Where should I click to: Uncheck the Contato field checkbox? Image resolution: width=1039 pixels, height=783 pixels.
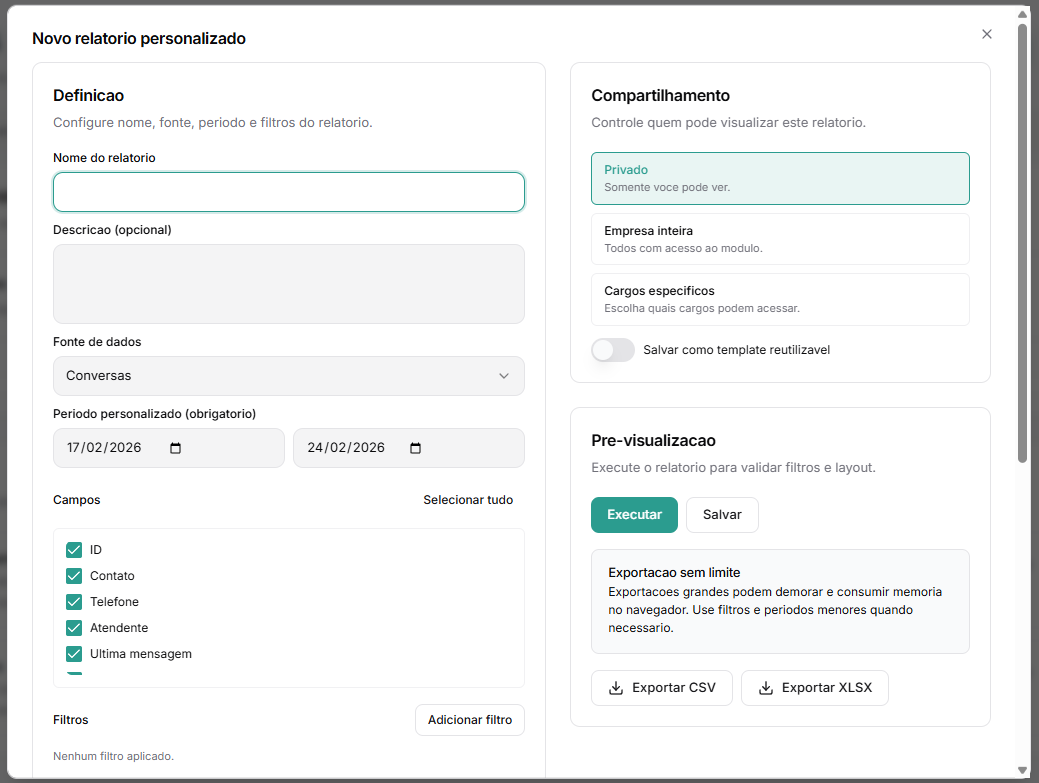tap(74, 576)
